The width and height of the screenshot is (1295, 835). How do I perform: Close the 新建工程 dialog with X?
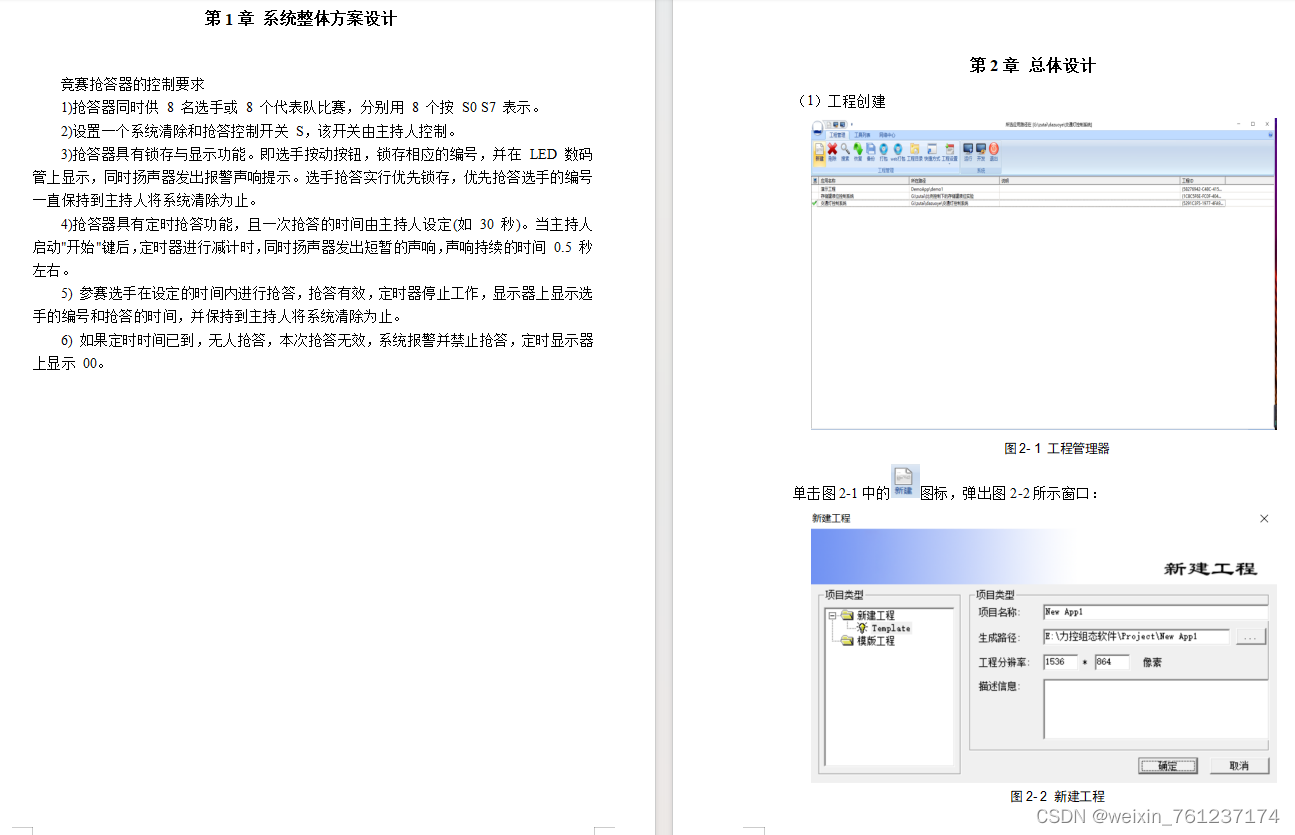click(x=1264, y=519)
